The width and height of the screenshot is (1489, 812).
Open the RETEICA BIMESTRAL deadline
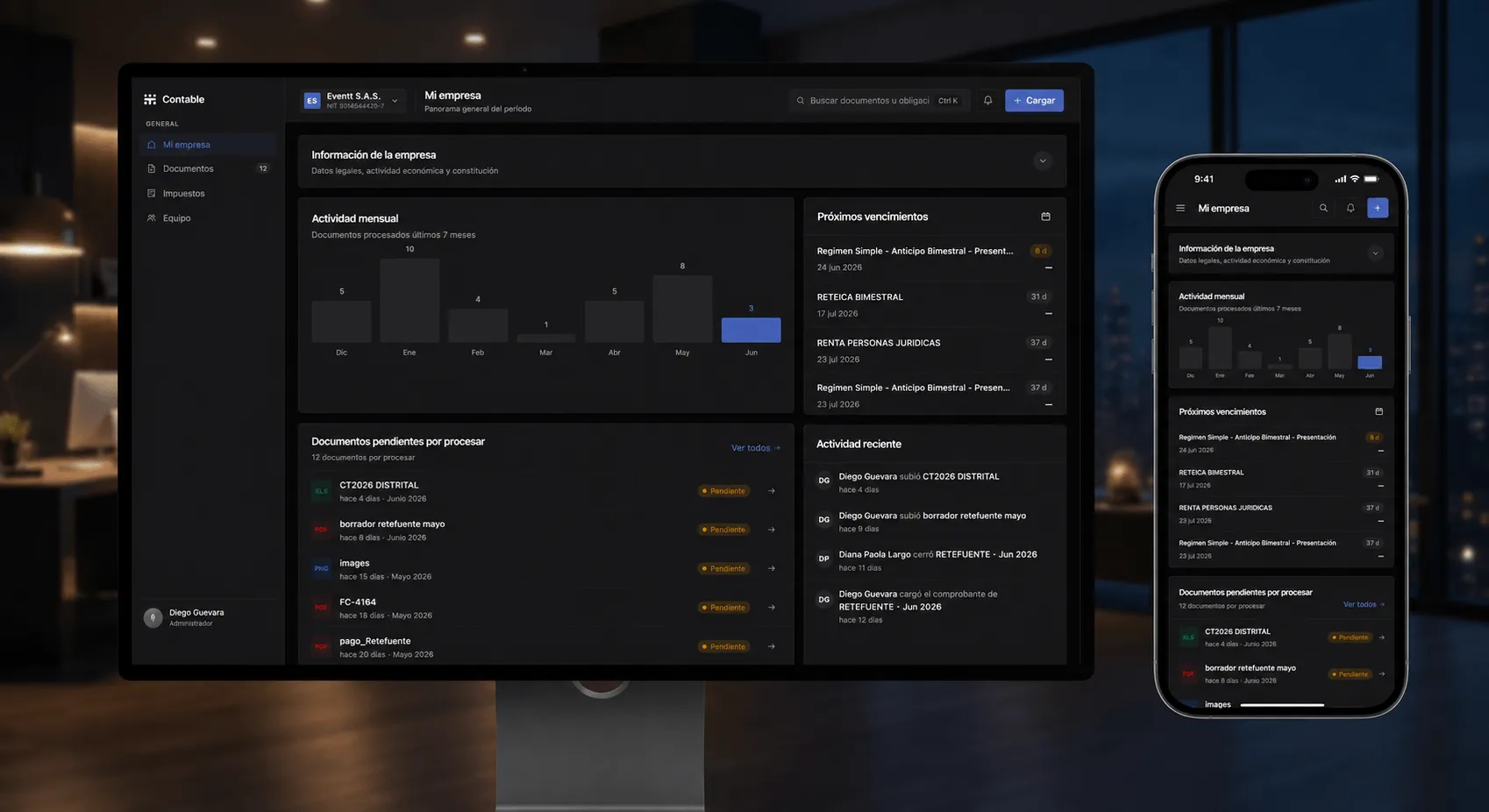point(935,304)
